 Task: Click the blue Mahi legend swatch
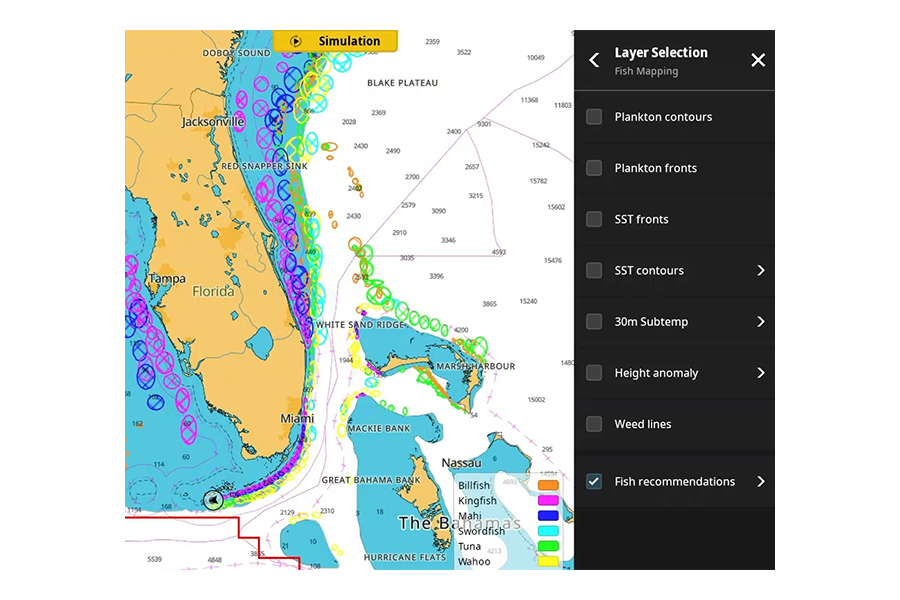548,516
